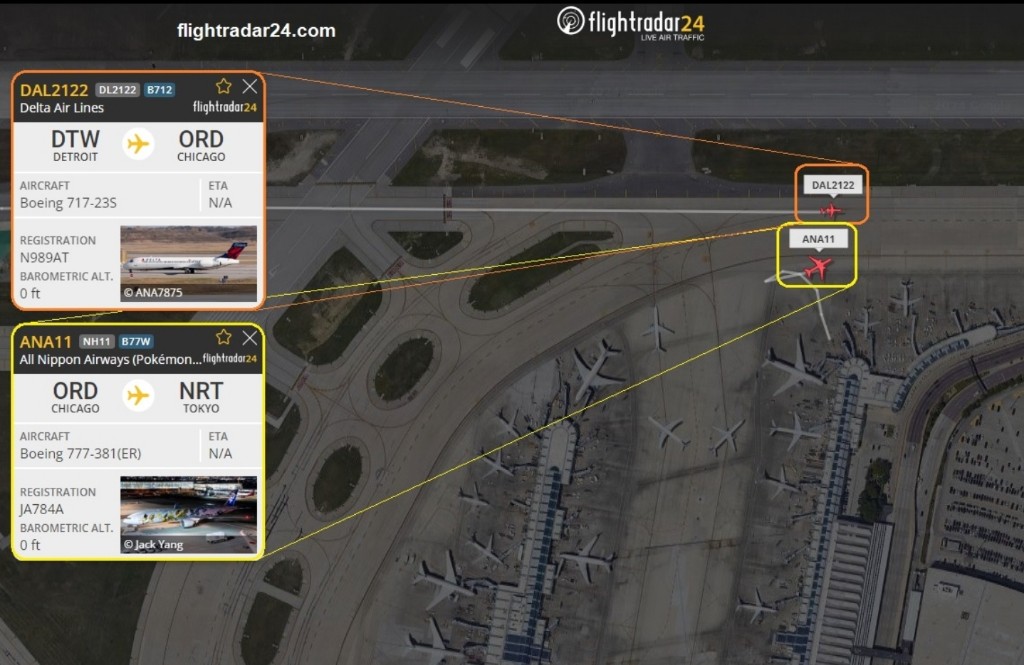Click the NH11 flight number badge
Image resolution: width=1024 pixels, height=665 pixels.
(97, 341)
